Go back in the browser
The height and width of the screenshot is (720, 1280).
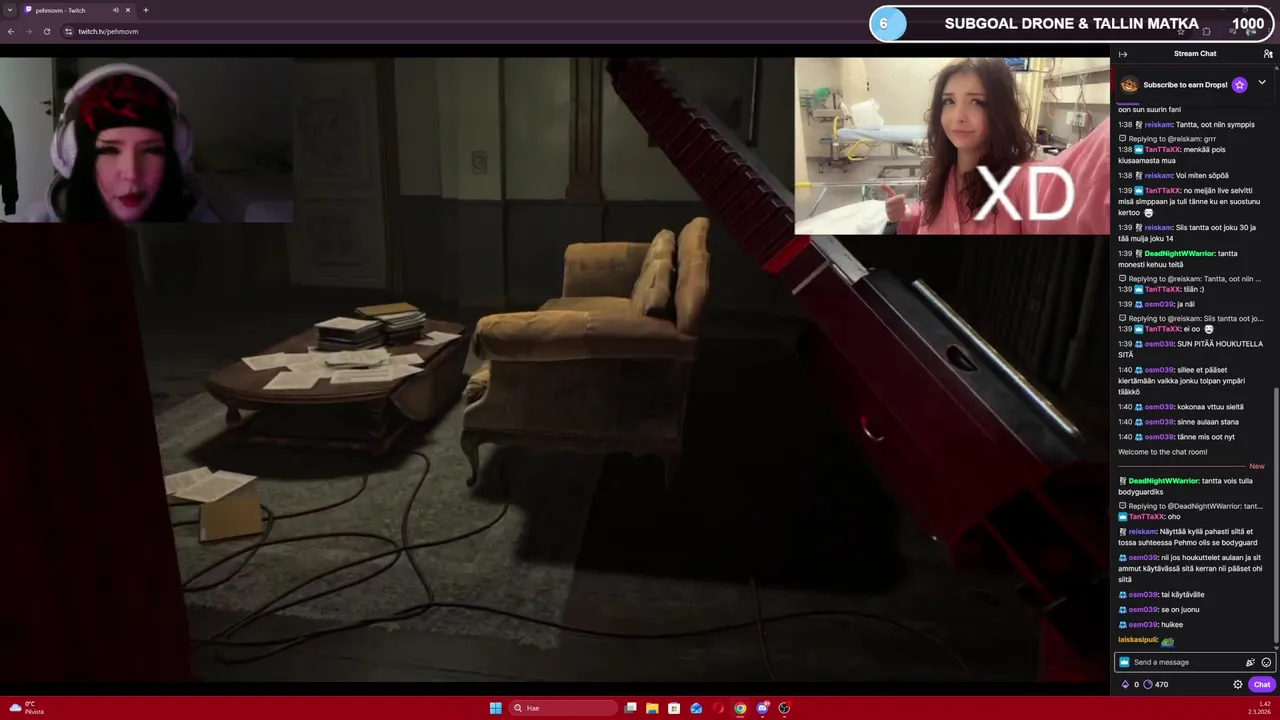pos(11,31)
